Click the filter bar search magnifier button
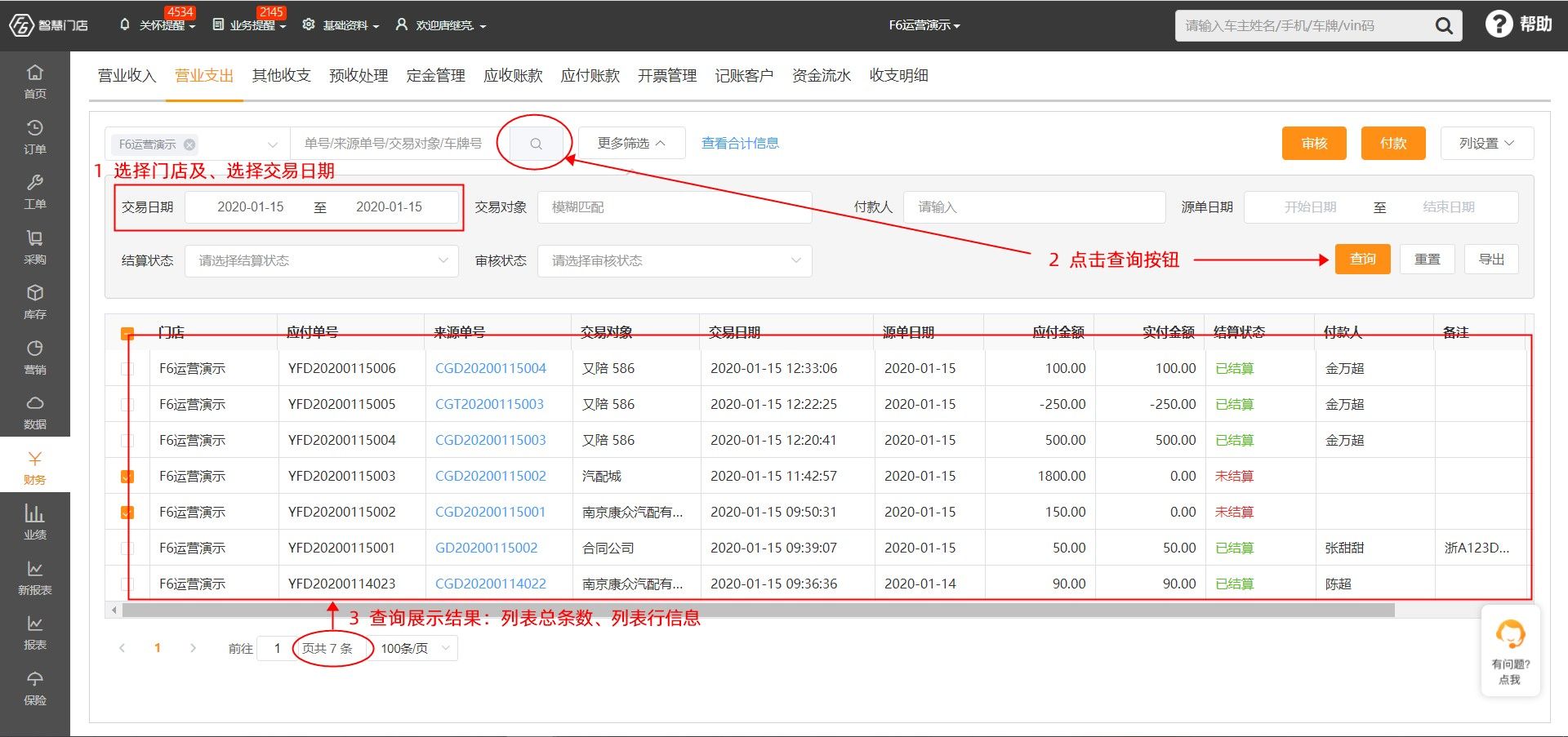The height and width of the screenshot is (737, 1568). pos(536,144)
